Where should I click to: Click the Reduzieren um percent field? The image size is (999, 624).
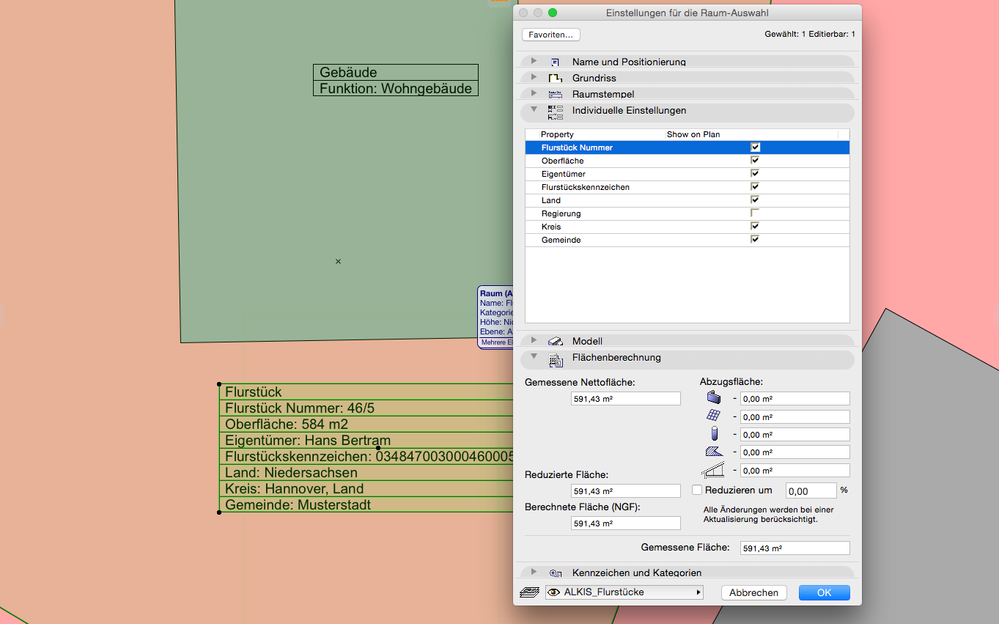[810, 491]
